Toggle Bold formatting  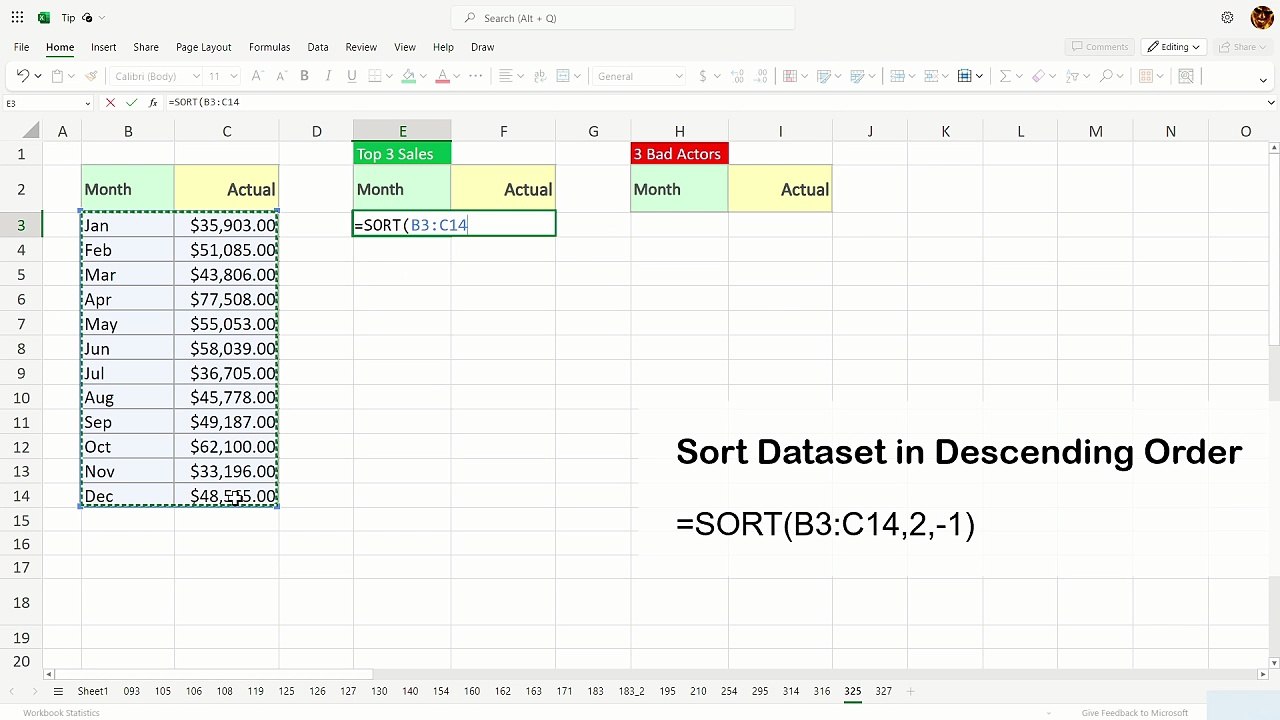click(304, 76)
